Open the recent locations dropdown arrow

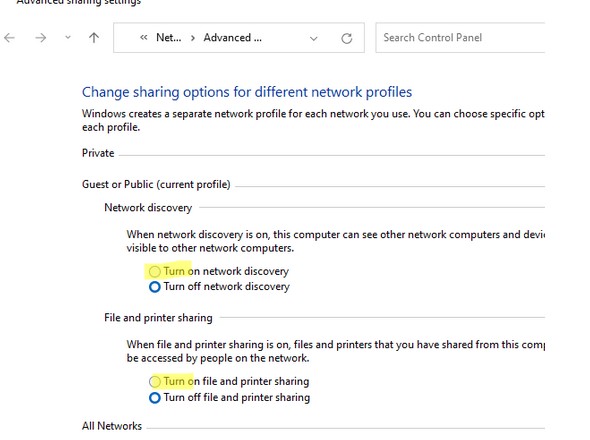(x=68, y=37)
